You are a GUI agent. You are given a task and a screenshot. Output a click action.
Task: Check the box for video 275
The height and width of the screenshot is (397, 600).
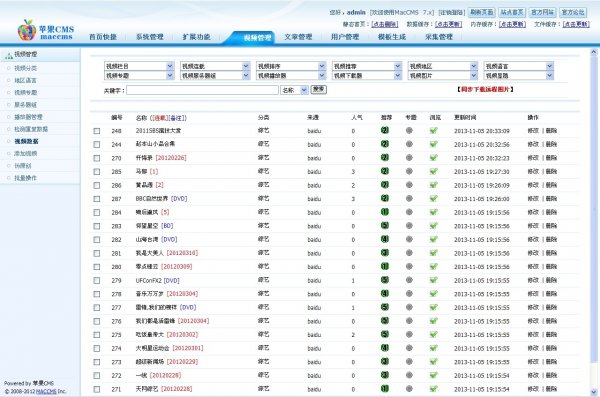click(x=97, y=335)
